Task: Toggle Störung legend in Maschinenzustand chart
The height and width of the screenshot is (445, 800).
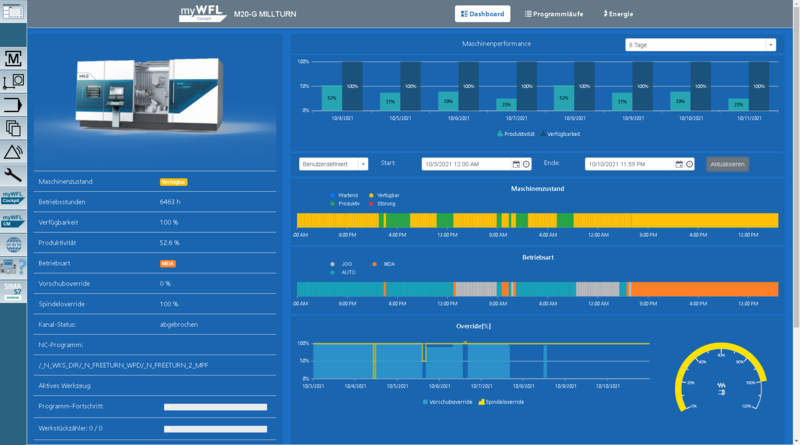Action: click(382, 204)
